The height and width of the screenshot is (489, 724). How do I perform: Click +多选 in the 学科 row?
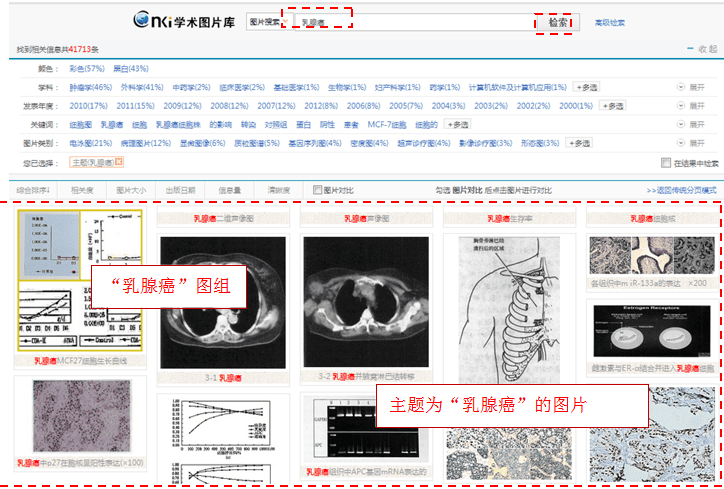click(586, 87)
